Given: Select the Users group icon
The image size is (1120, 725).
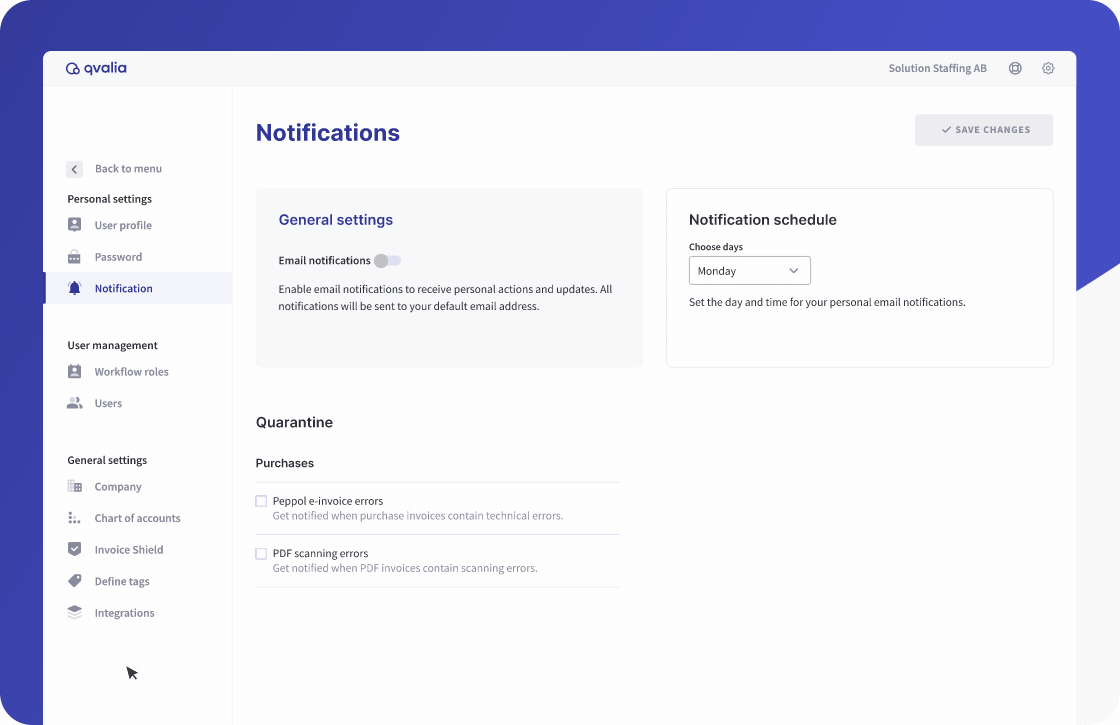Looking at the screenshot, I should point(74,403).
